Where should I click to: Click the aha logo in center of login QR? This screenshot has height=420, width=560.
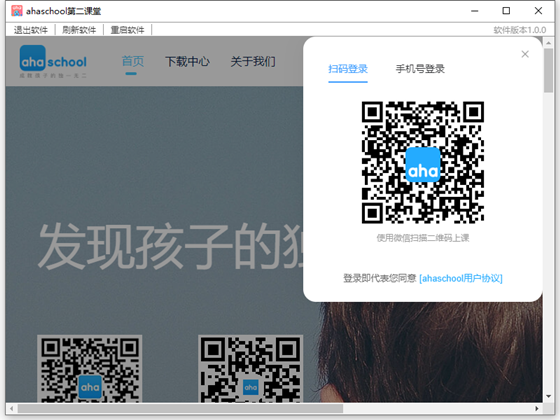point(423,165)
